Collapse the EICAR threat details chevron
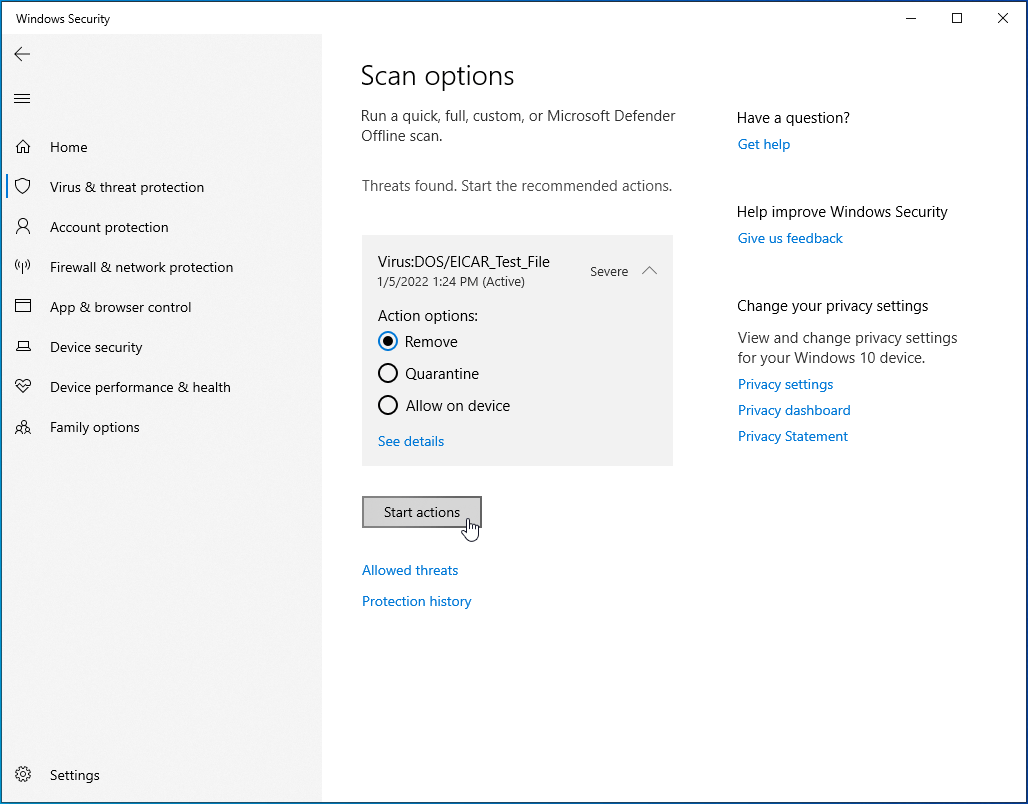 [x=649, y=271]
